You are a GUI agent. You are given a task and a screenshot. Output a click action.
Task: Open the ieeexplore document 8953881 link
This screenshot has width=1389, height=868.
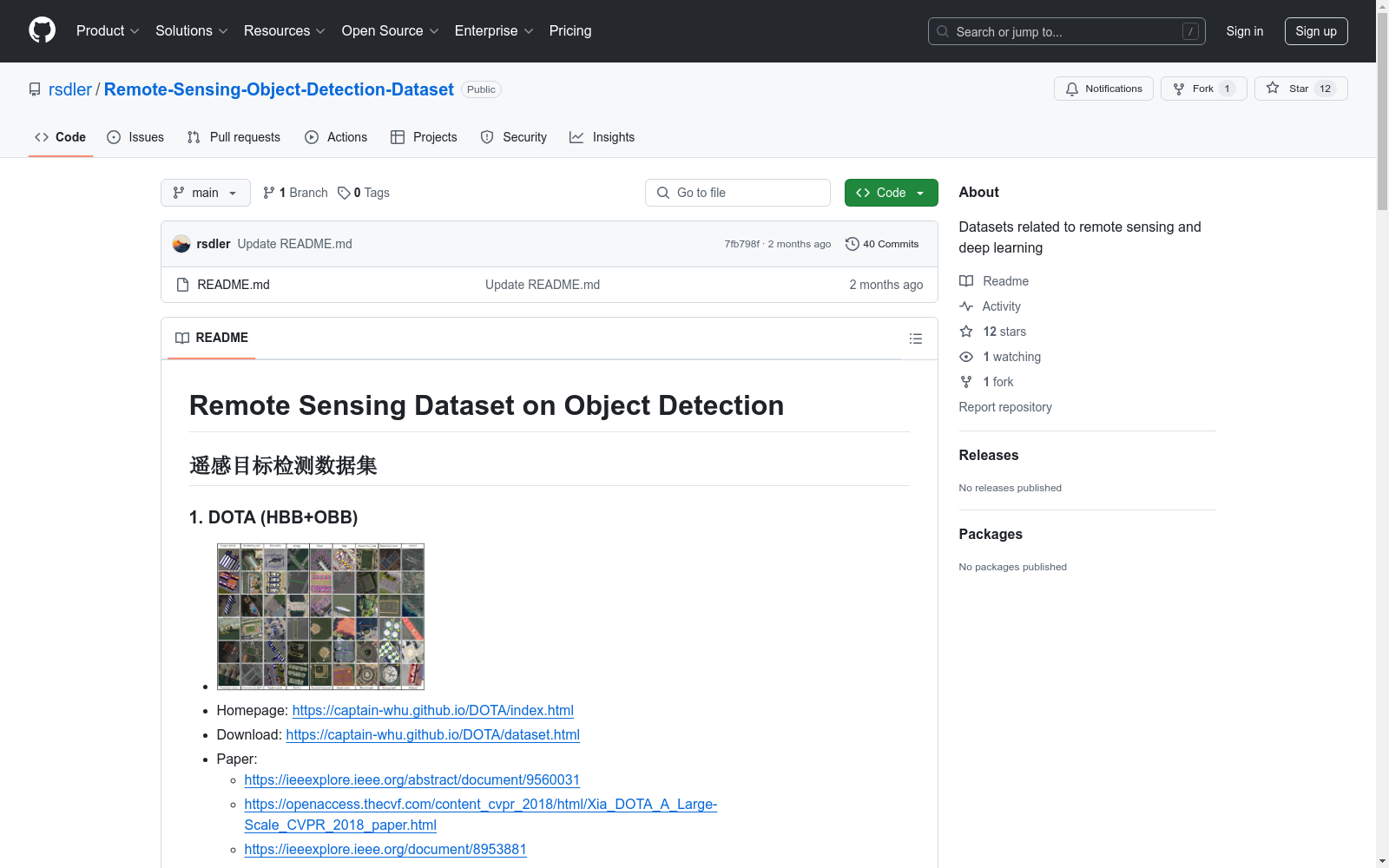point(385,849)
